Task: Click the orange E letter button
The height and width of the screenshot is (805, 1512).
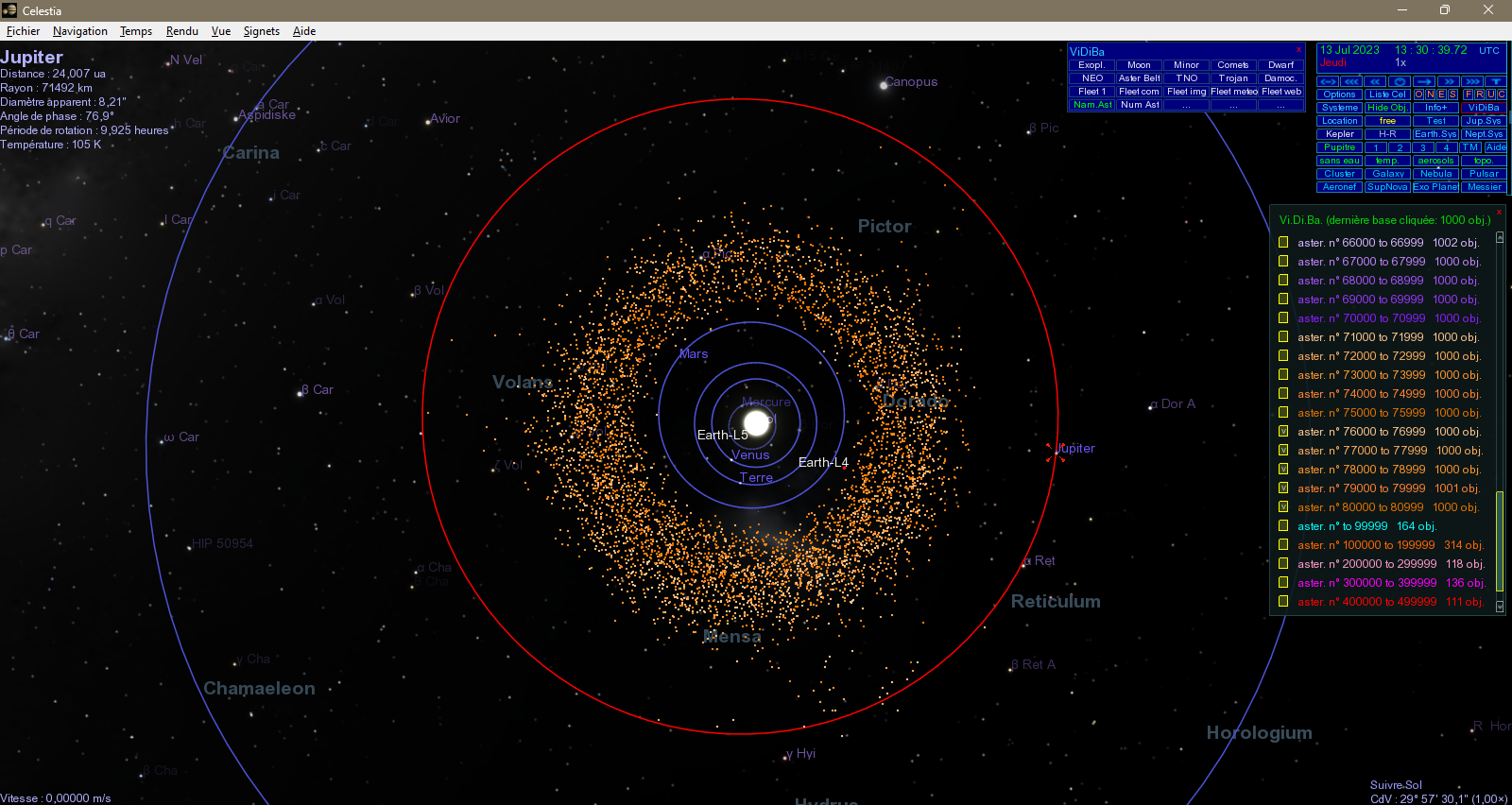Action: tap(1441, 94)
